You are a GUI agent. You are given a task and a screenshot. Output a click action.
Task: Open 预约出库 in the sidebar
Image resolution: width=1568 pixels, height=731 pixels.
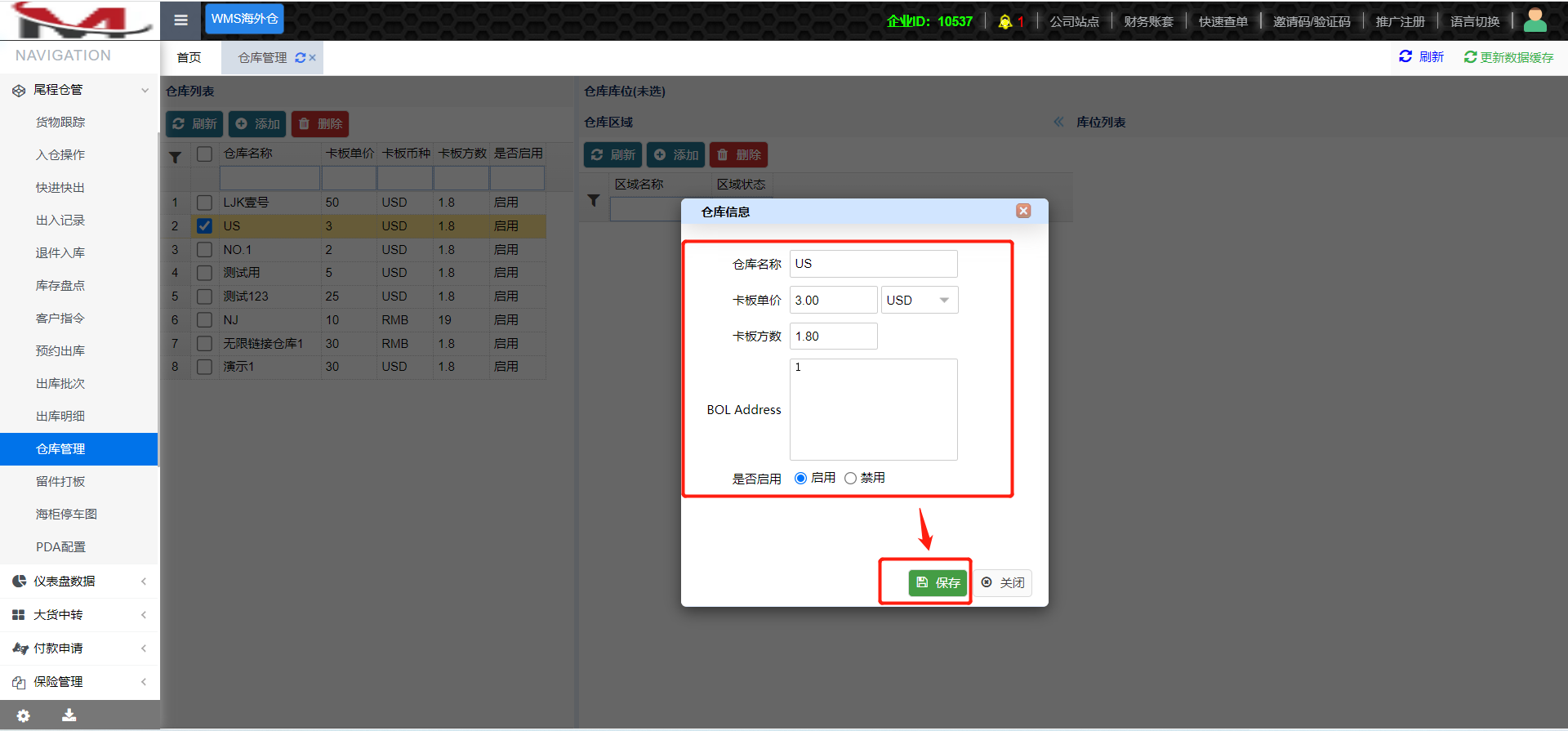[60, 351]
